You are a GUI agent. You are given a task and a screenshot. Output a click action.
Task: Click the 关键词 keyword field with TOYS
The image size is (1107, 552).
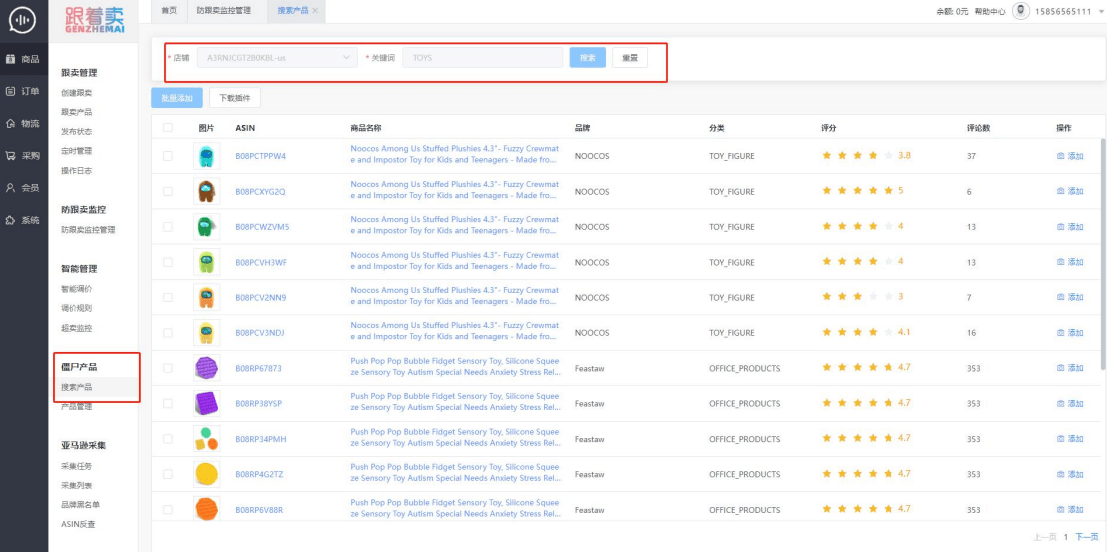(482, 57)
